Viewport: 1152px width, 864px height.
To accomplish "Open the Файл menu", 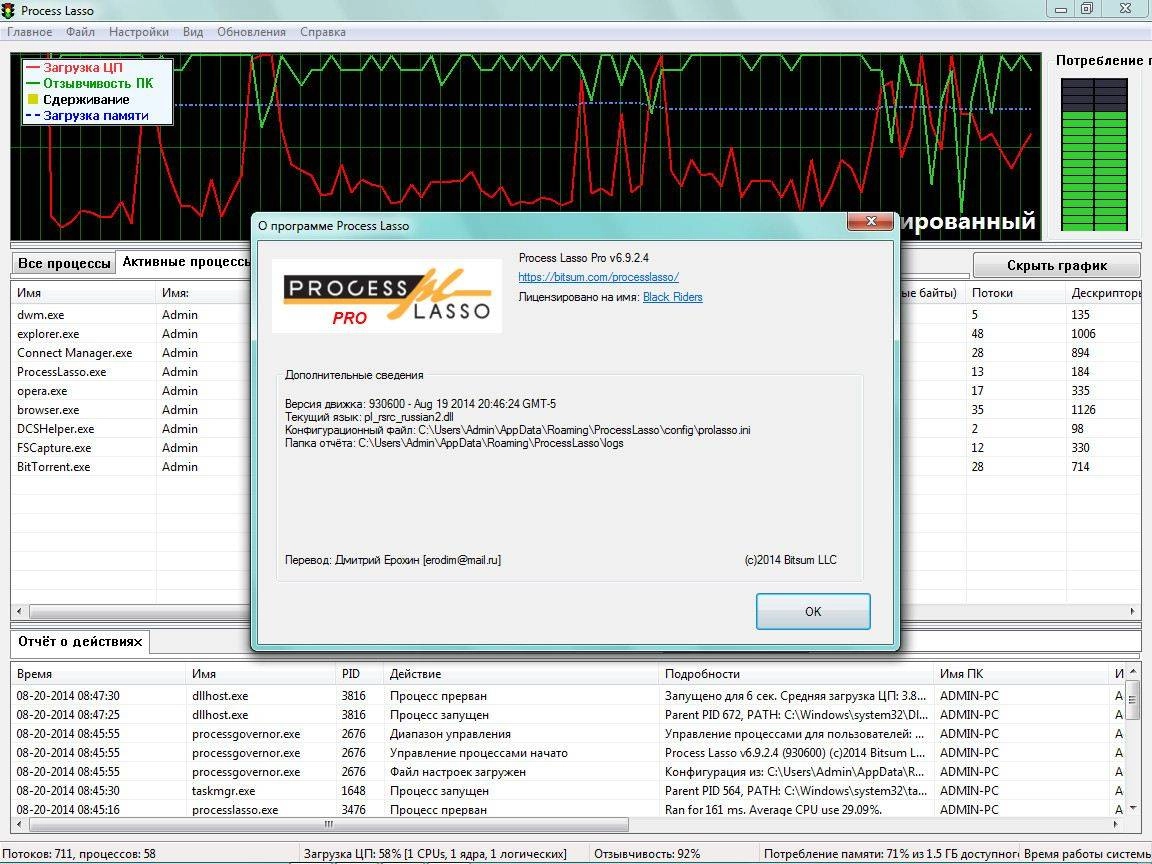I will click(x=80, y=32).
